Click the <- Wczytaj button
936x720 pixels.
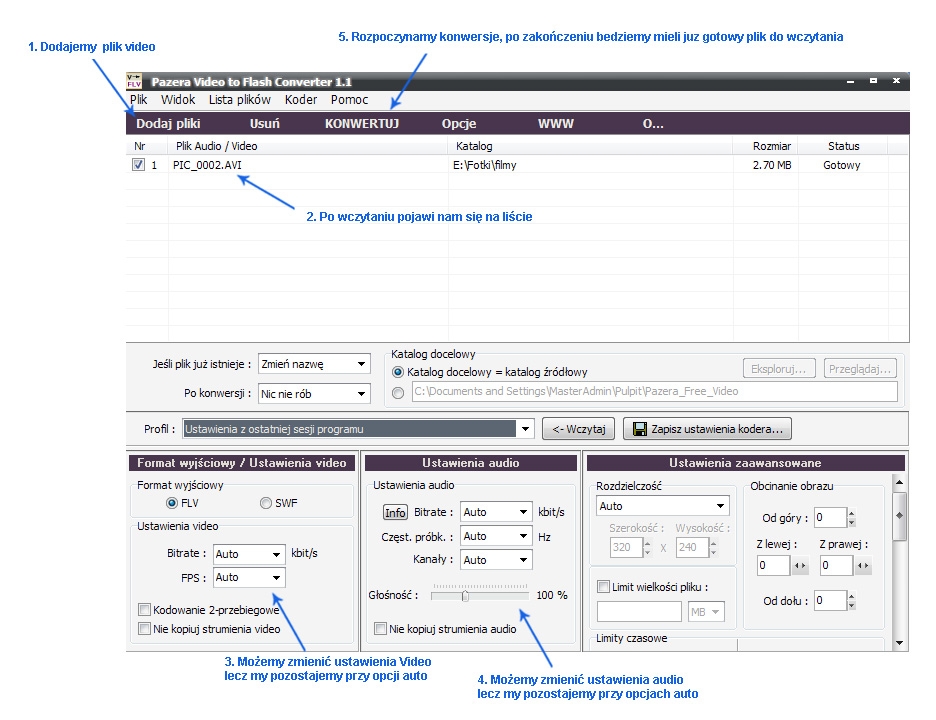578,429
